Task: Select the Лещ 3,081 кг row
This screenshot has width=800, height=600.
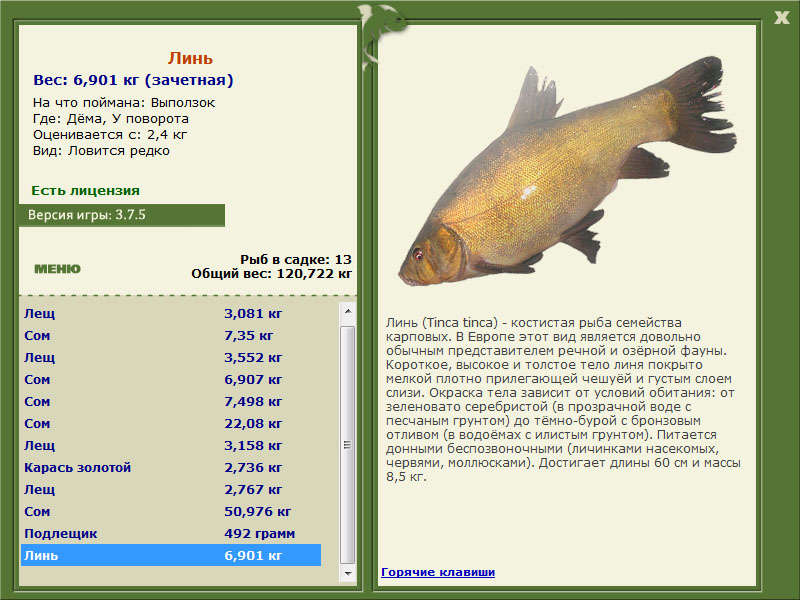Action: [x=171, y=313]
